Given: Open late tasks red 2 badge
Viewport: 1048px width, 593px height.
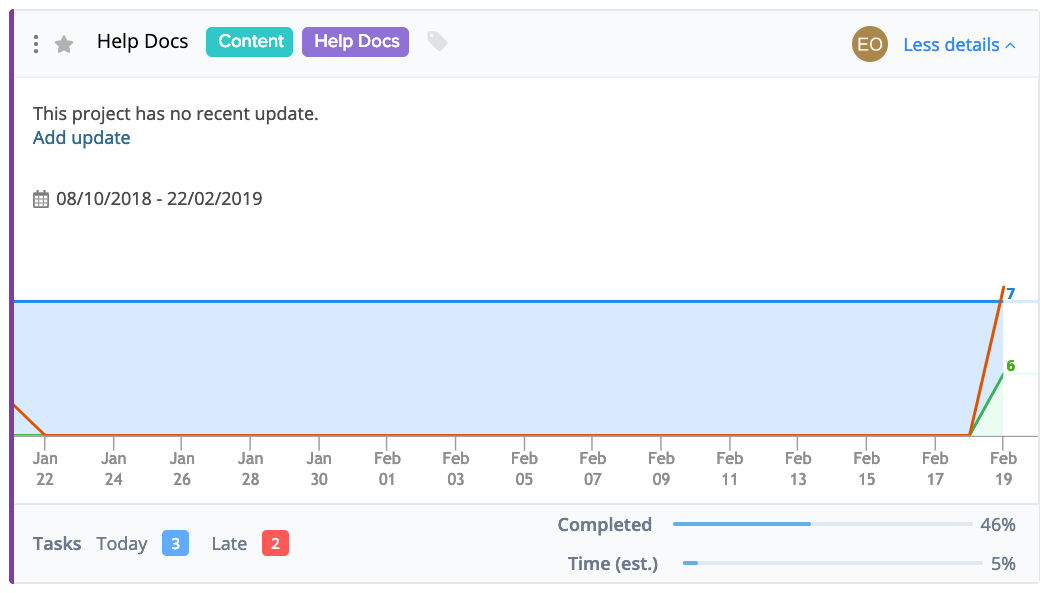Looking at the screenshot, I should 275,544.
